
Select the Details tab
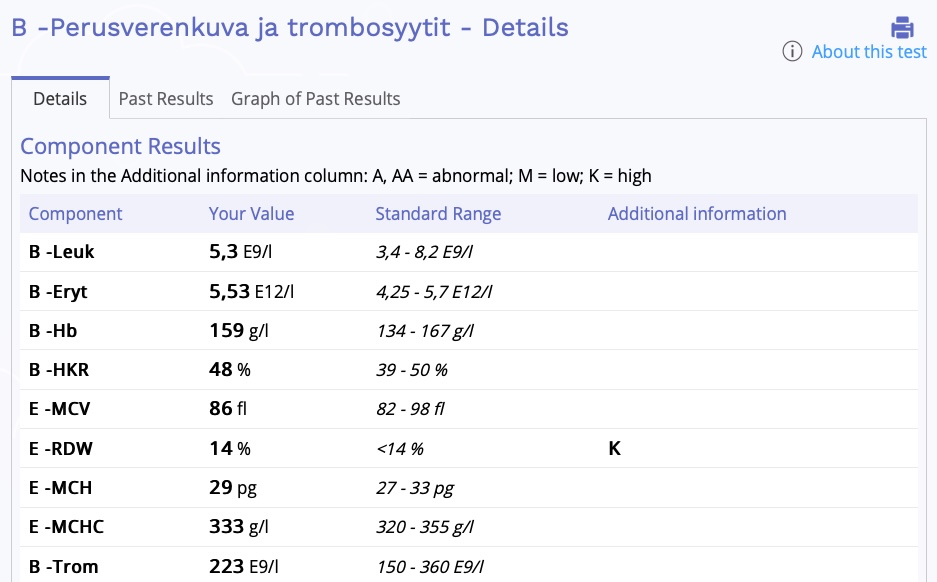[x=60, y=99]
